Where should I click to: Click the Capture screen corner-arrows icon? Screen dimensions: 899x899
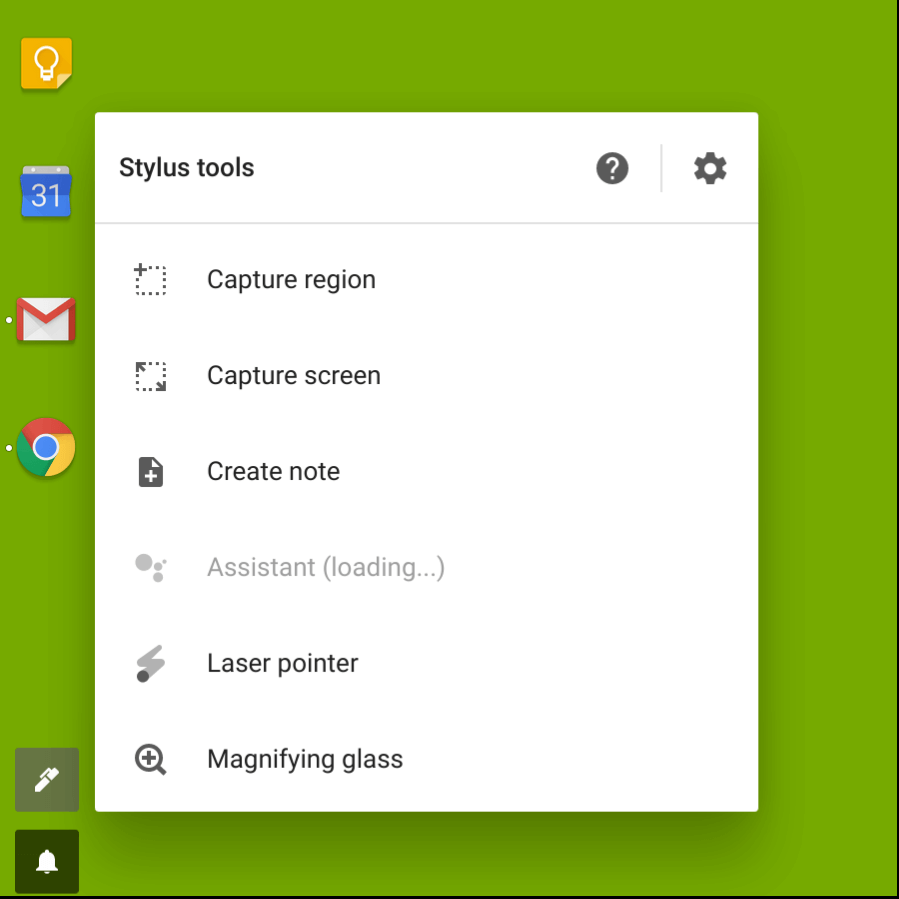151,376
